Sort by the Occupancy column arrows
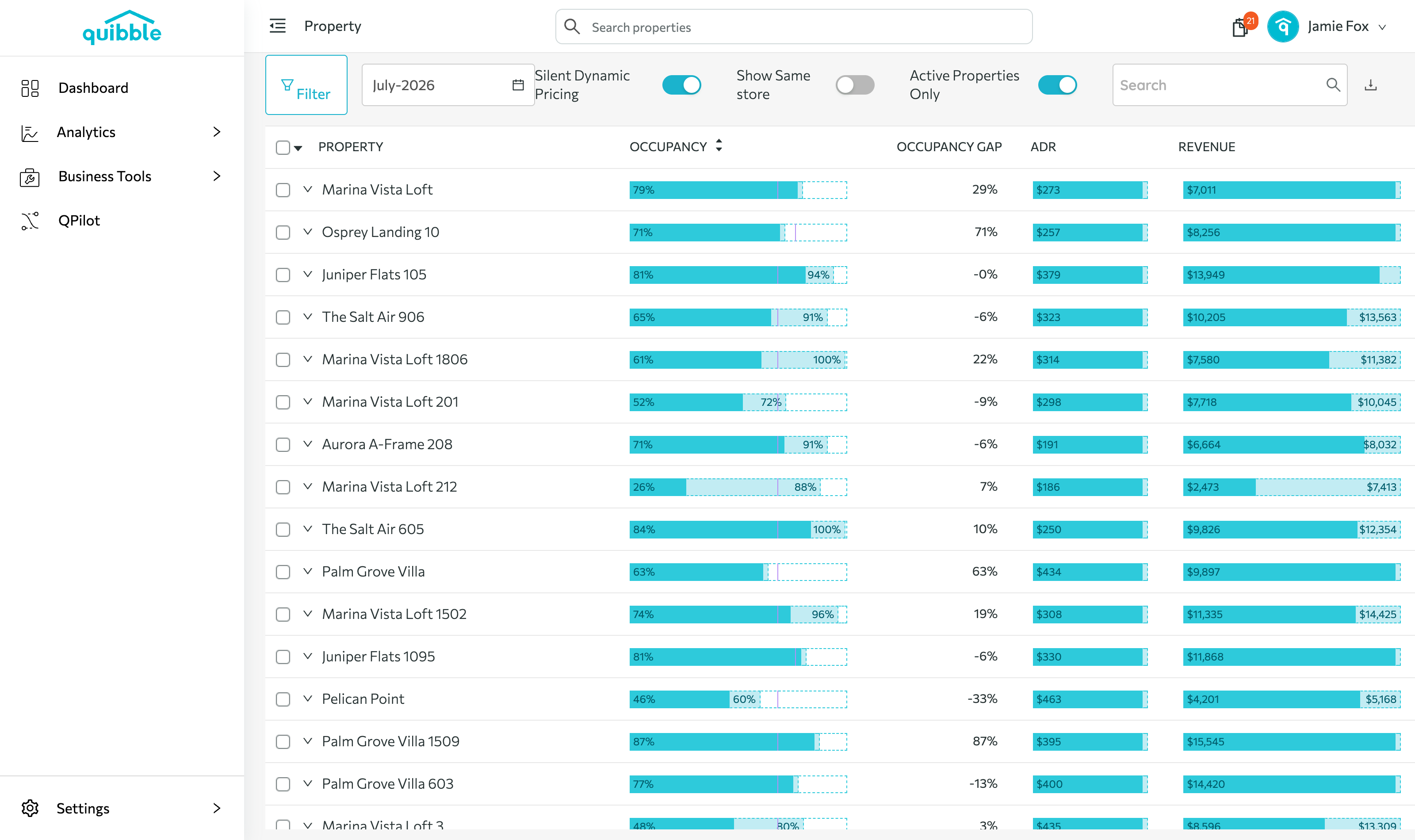Image resolution: width=1415 pixels, height=840 pixels. pyautogui.click(x=719, y=146)
